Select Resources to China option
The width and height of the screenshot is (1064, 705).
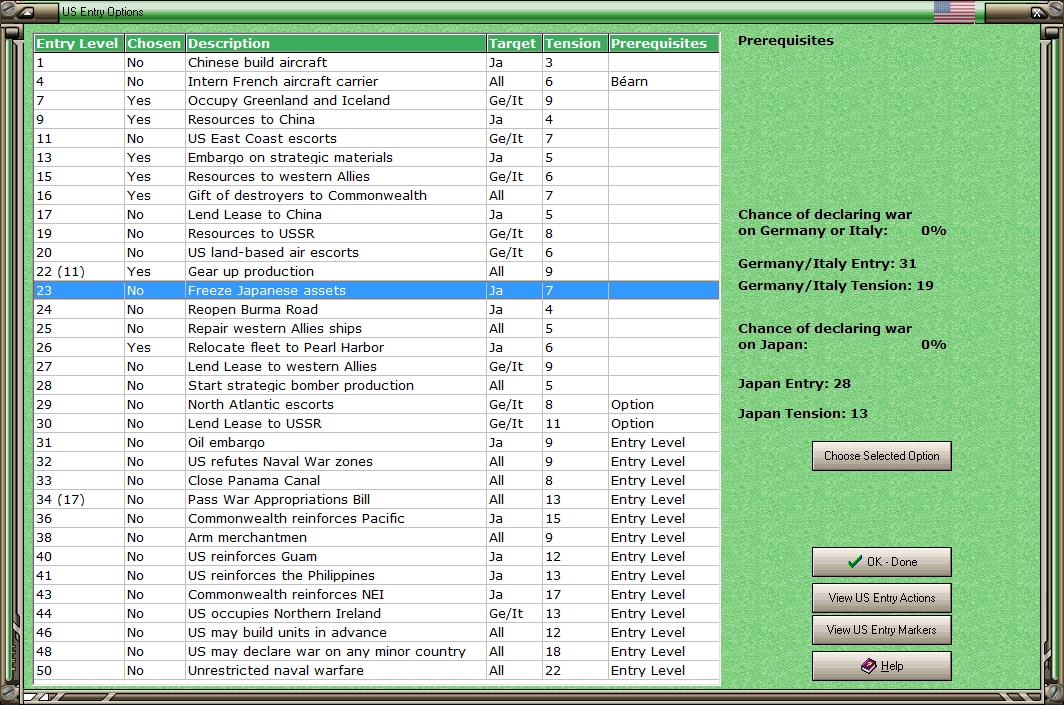pos(377,119)
